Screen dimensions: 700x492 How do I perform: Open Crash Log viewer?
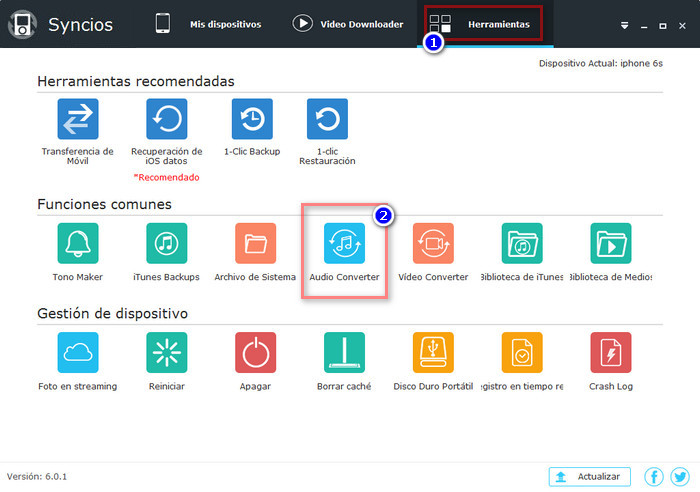[x=611, y=352]
